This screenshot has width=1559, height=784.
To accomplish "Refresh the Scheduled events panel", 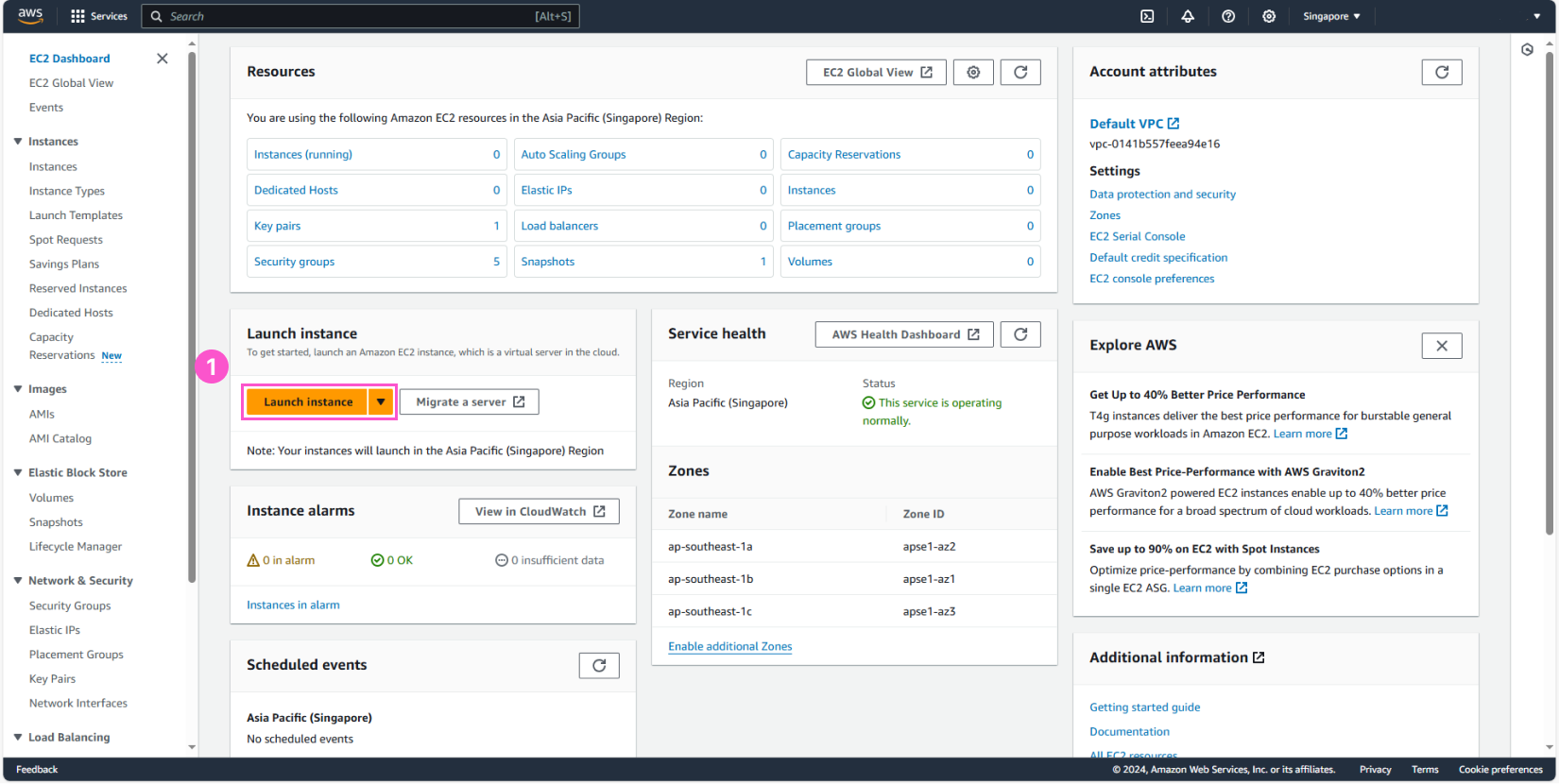I will click(x=599, y=666).
